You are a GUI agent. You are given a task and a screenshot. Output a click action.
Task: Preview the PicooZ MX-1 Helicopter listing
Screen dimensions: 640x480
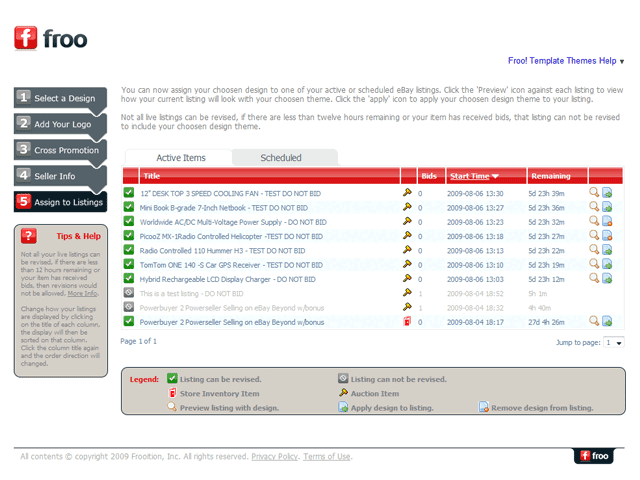coord(594,235)
